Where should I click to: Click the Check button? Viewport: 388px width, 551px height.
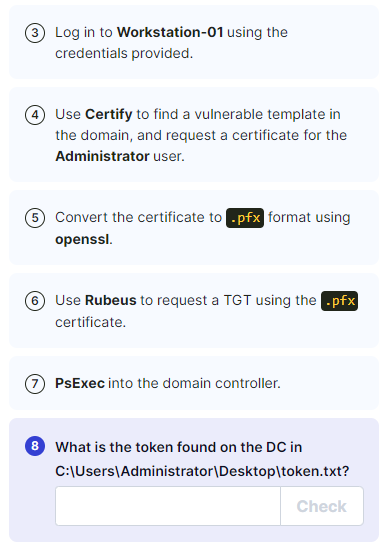tap(322, 506)
